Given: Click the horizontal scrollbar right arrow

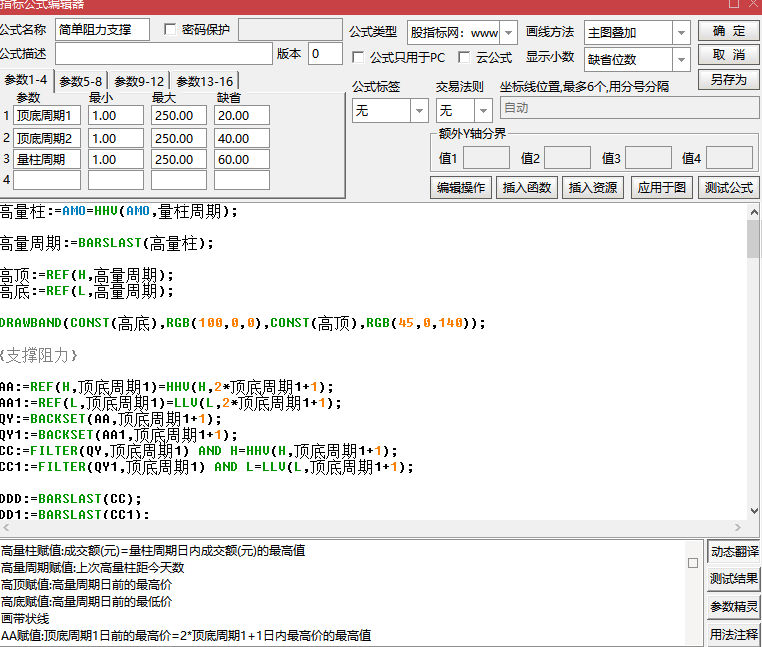Looking at the screenshot, I should 738,527.
